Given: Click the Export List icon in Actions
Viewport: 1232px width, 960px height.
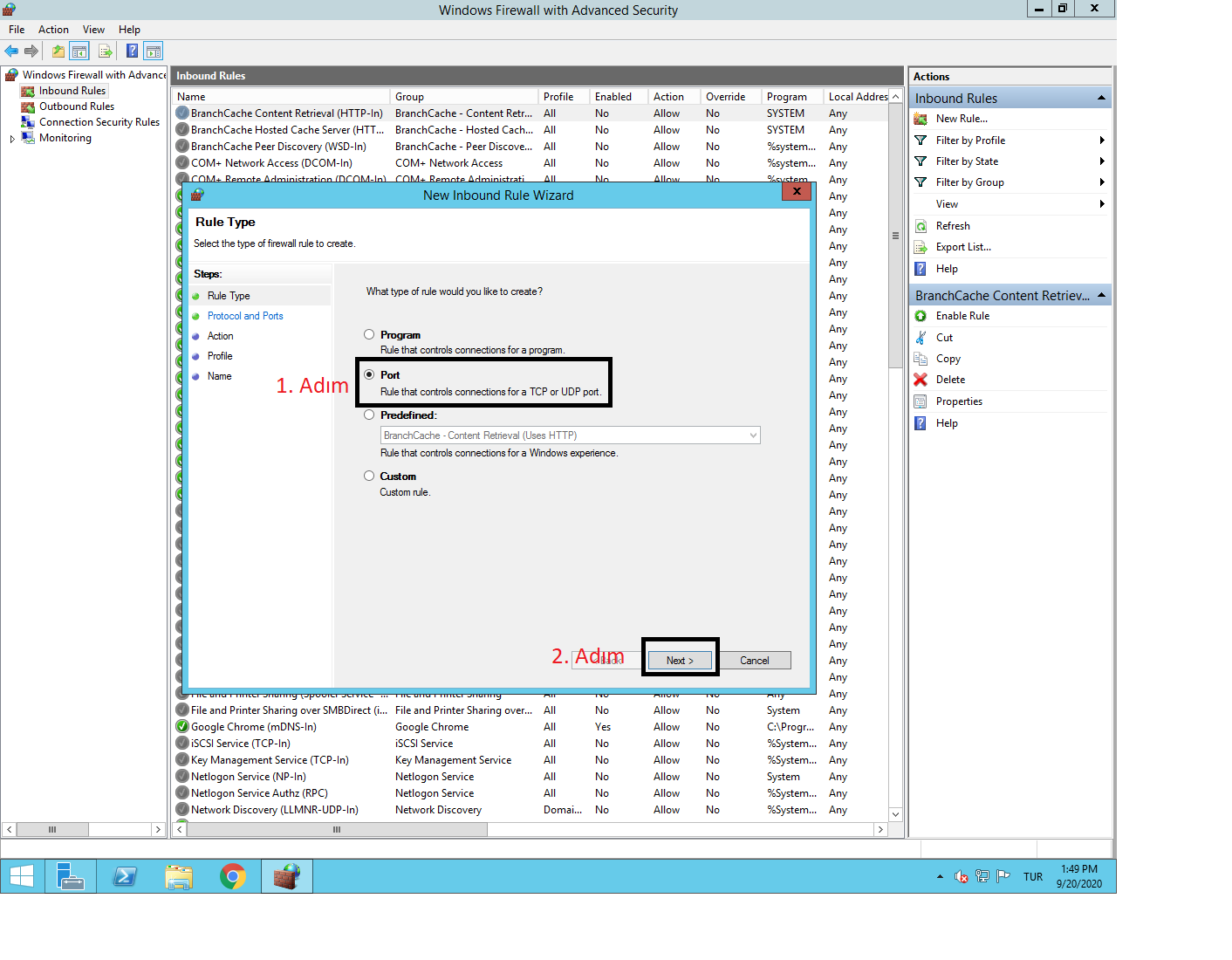Looking at the screenshot, I should click(x=921, y=247).
